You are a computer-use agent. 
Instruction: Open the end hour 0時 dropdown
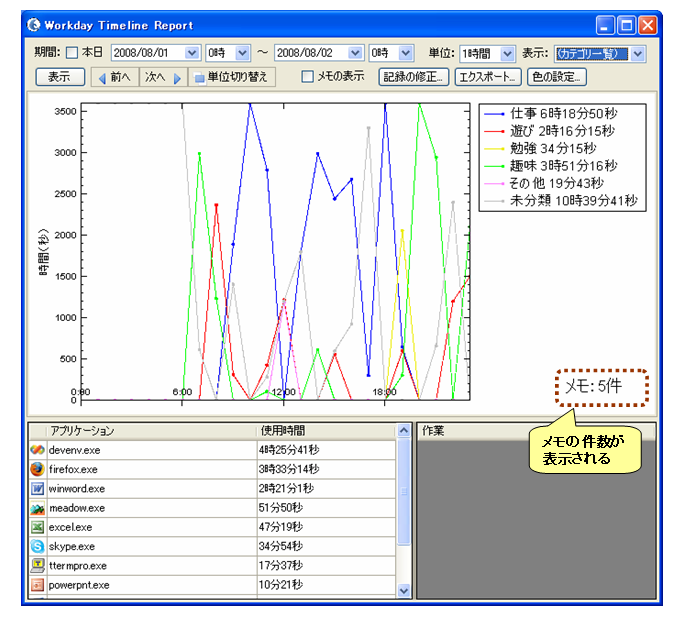point(406,53)
